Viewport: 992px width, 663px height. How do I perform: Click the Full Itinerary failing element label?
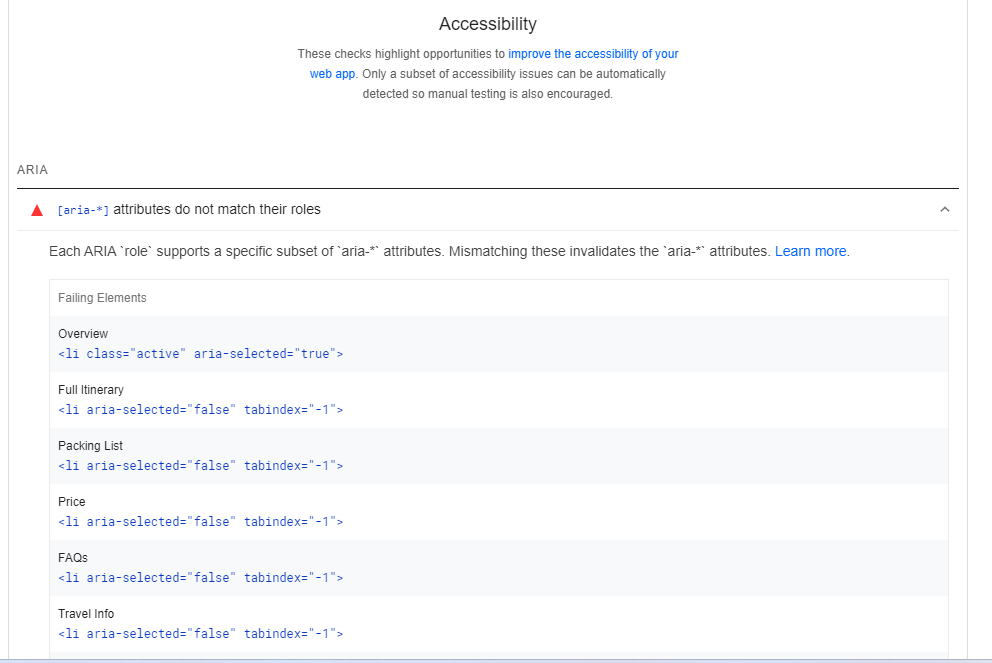click(x=90, y=390)
